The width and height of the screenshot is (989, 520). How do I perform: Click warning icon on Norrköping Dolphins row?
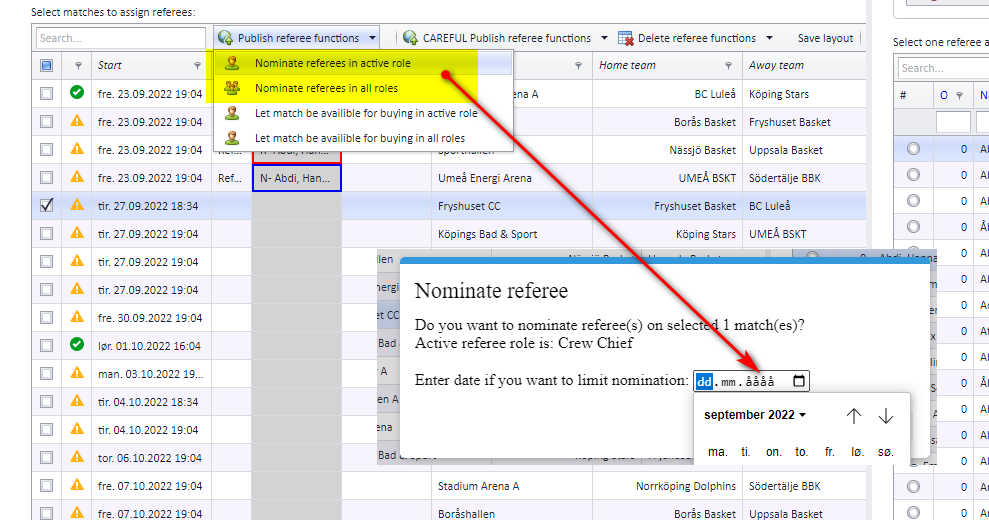[x=77, y=485]
